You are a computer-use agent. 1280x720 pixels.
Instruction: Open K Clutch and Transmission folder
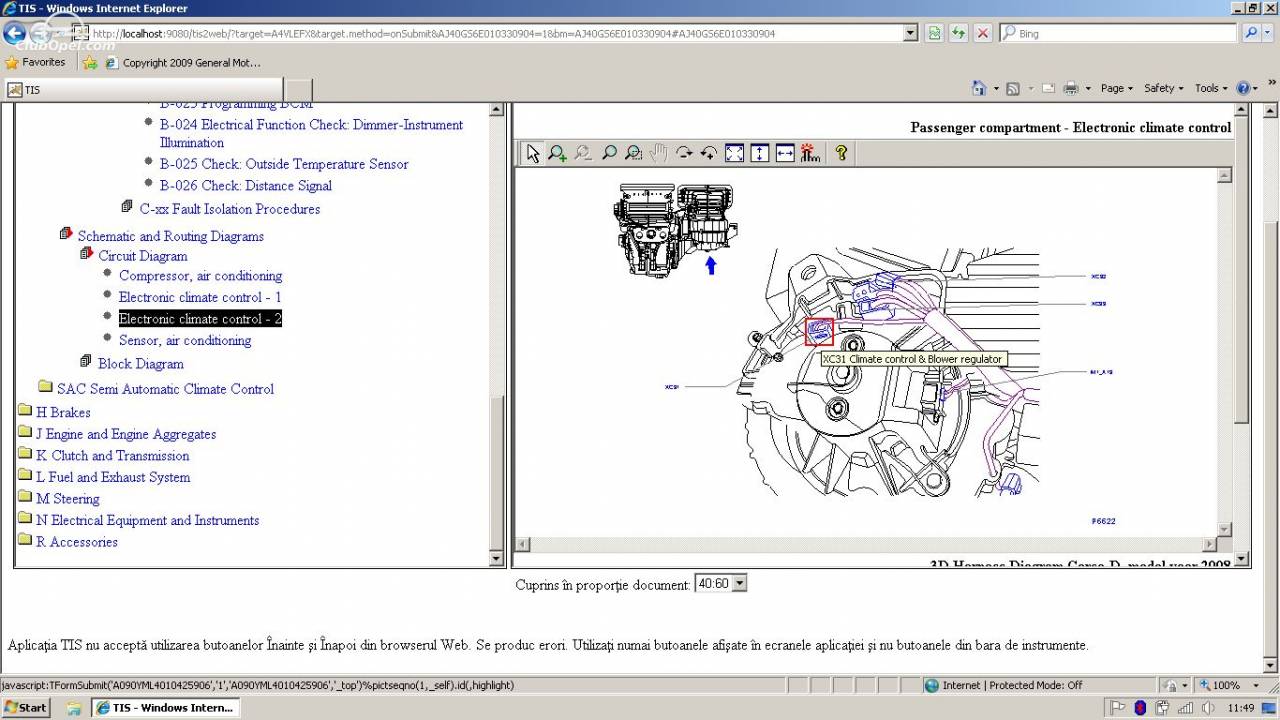coord(113,455)
